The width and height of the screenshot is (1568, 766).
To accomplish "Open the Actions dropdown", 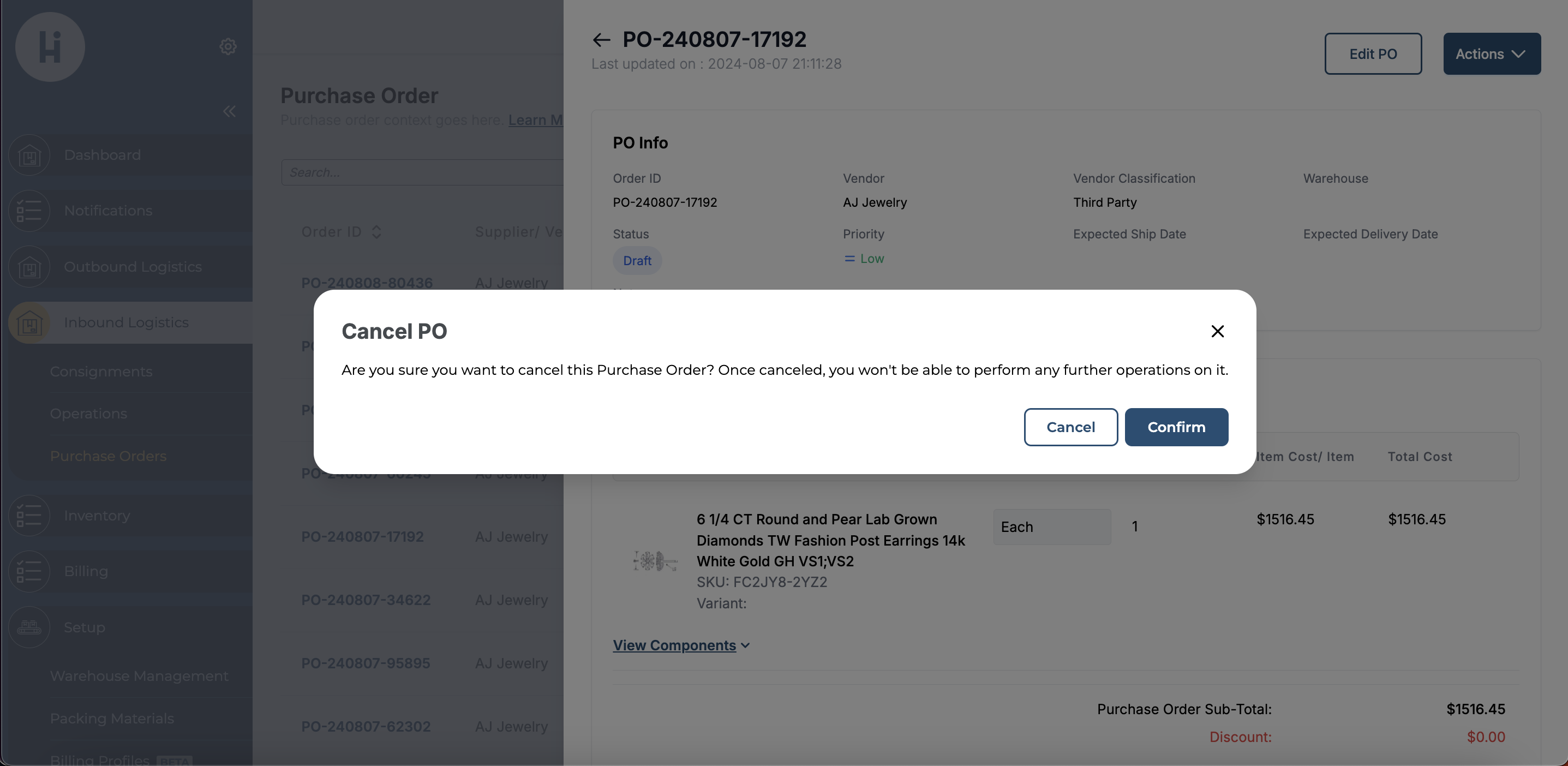I will [x=1491, y=54].
